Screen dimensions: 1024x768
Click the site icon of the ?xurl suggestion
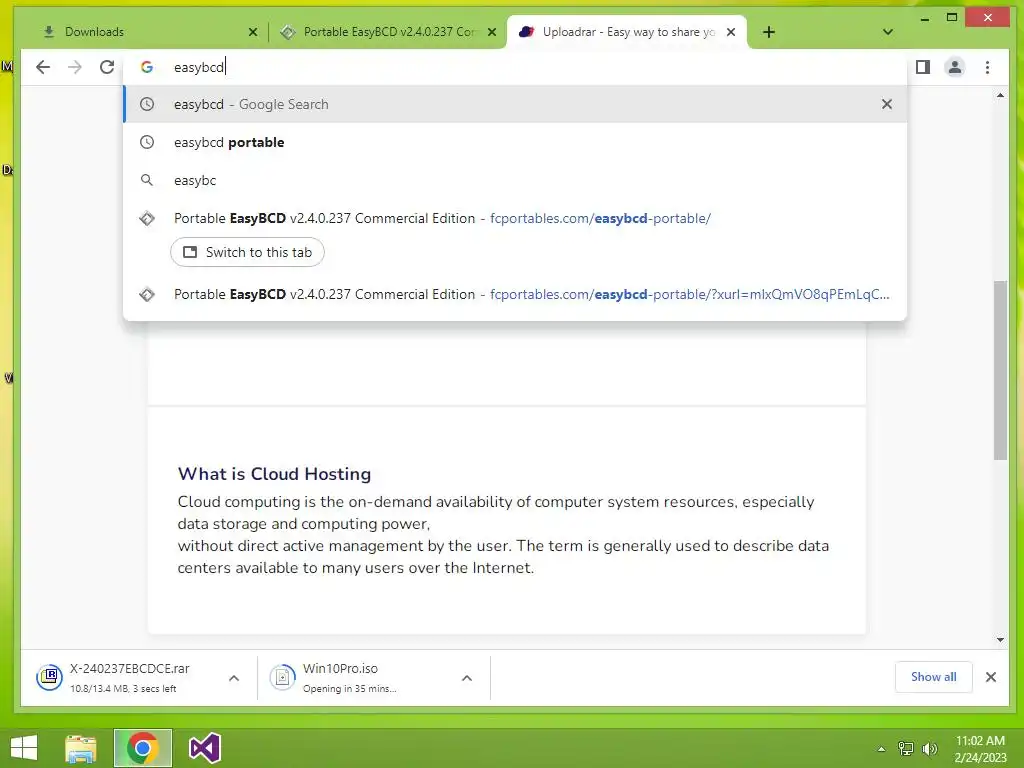pos(147,295)
